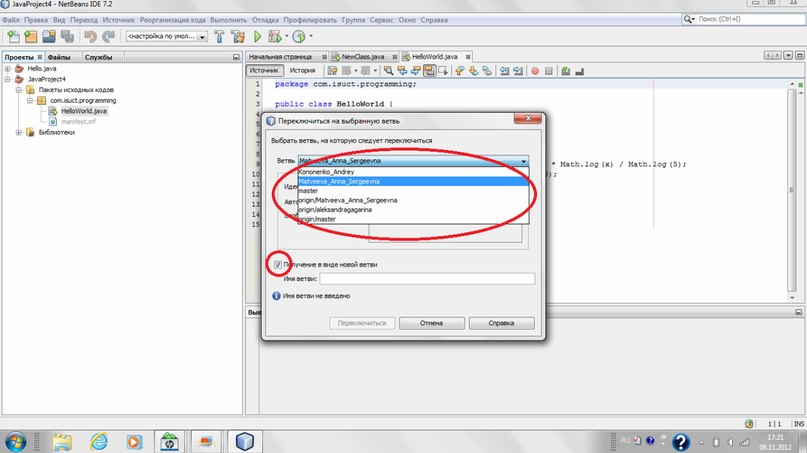Open the Реорганизация кода menu
Image resolution: width=807 pixels, height=453 pixels.
(172, 20)
